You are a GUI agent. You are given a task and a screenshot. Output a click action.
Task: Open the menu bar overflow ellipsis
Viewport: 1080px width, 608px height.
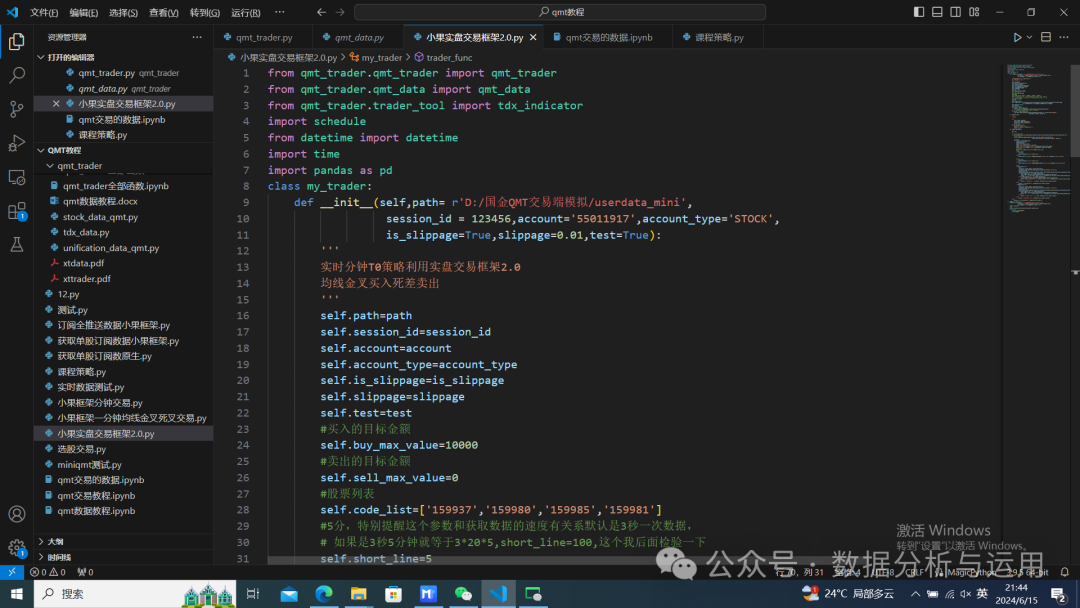280,12
